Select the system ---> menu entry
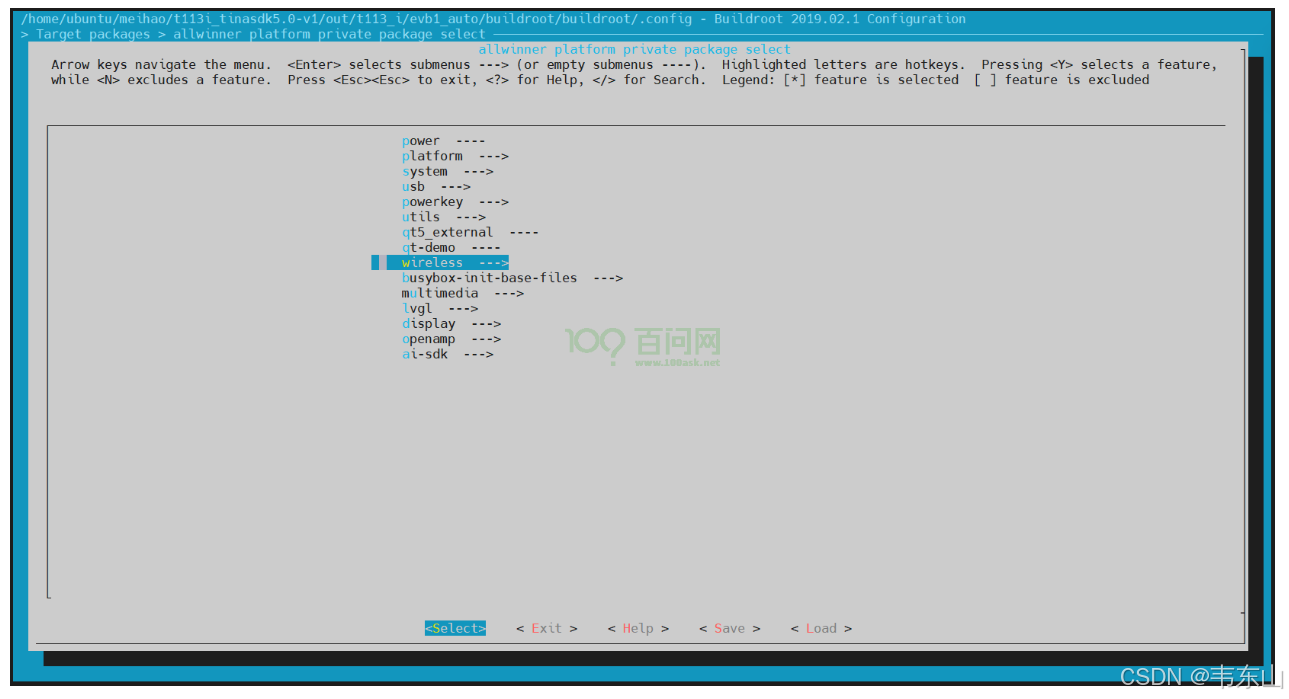This screenshot has width=1289, height=699. pos(447,171)
